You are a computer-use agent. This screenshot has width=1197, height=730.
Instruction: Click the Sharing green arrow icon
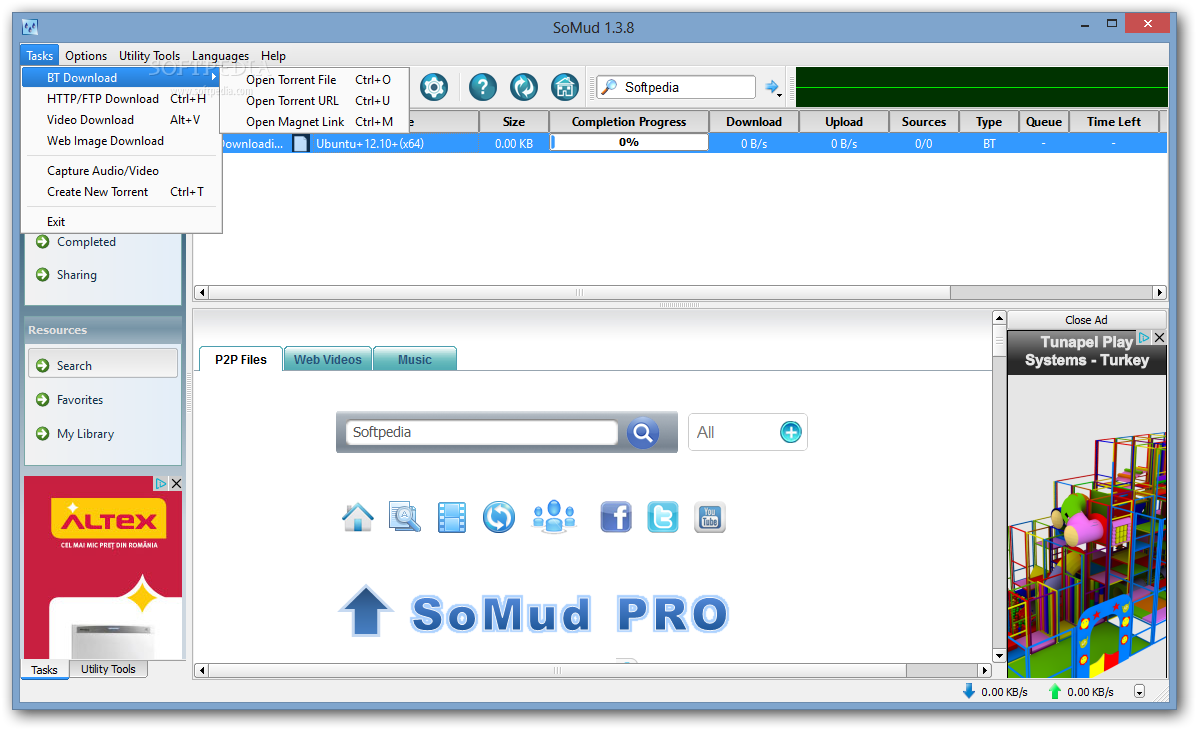point(43,274)
